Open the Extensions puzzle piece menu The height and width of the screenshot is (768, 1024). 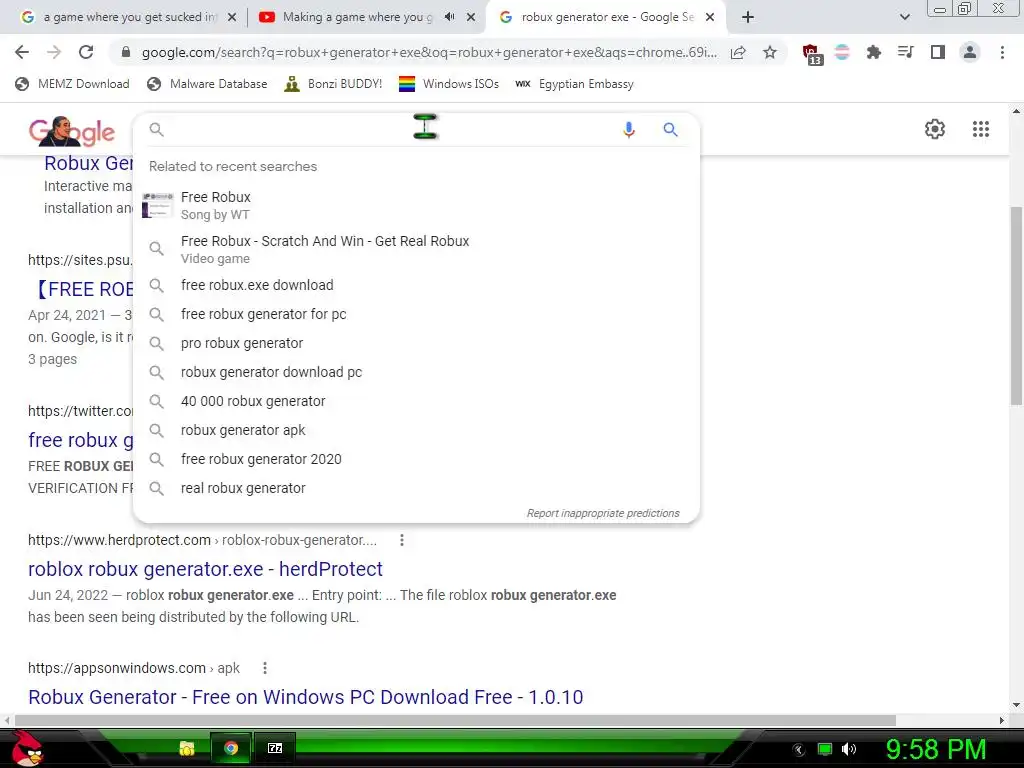click(x=873, y=52)
